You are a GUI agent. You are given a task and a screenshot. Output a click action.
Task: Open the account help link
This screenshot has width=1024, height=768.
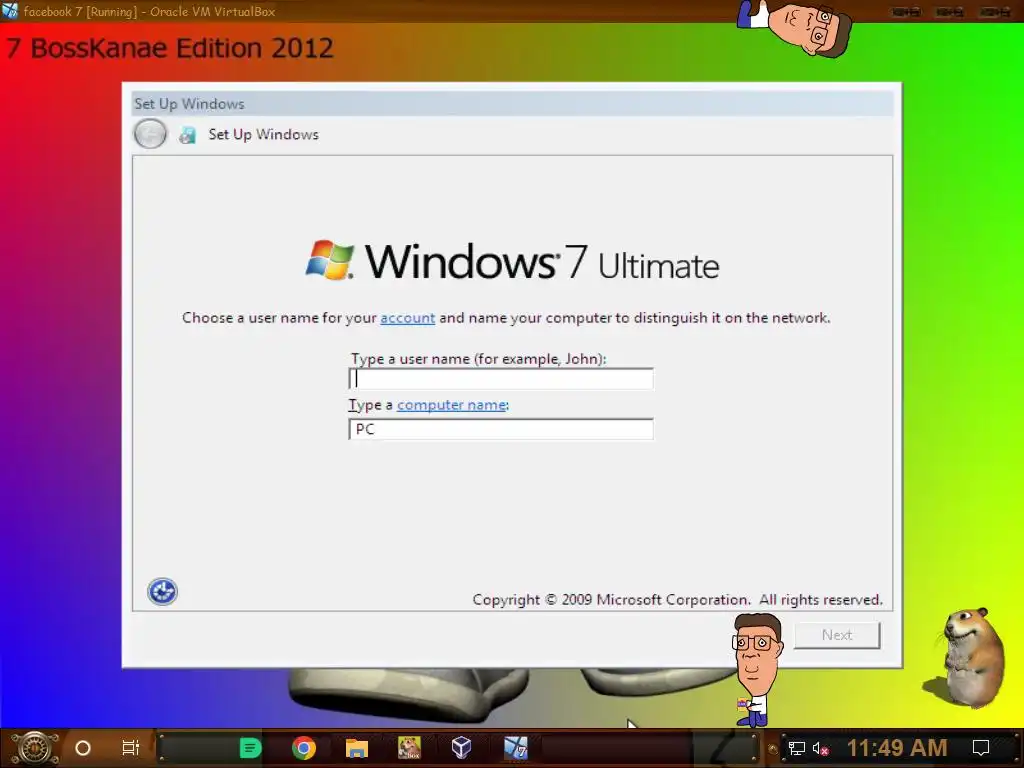(408, 318)
